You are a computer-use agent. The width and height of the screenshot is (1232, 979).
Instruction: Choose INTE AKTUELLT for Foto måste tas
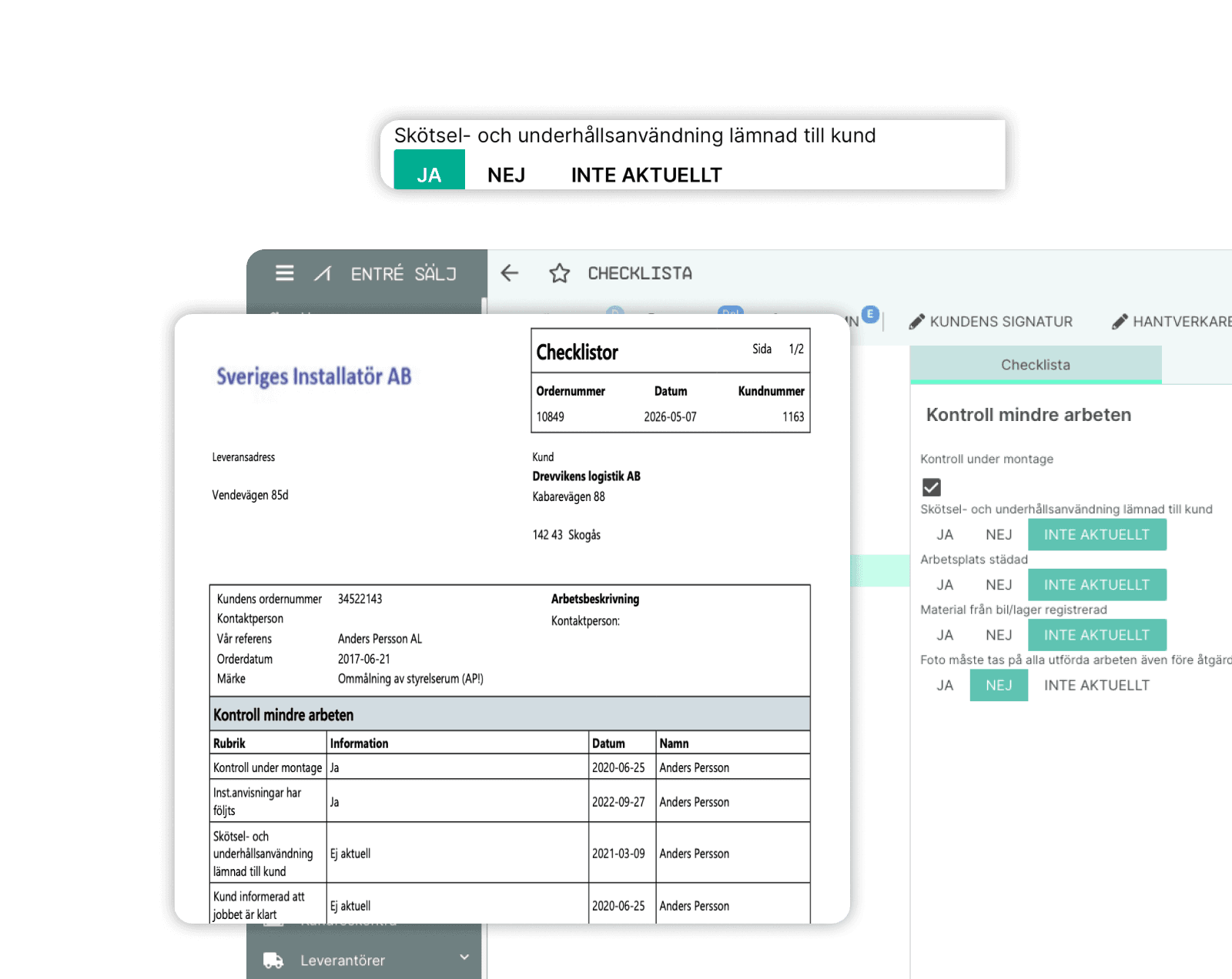pos(1096,685)
